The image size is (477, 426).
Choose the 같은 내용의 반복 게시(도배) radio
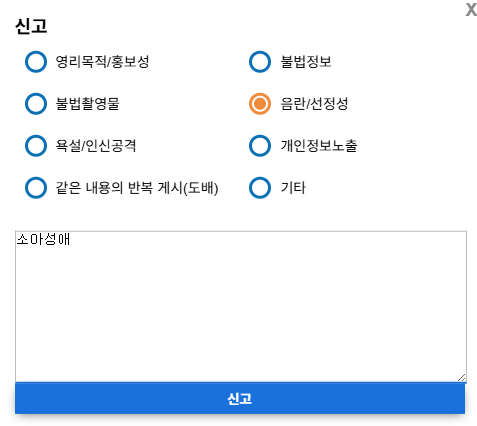coord(36,188)
